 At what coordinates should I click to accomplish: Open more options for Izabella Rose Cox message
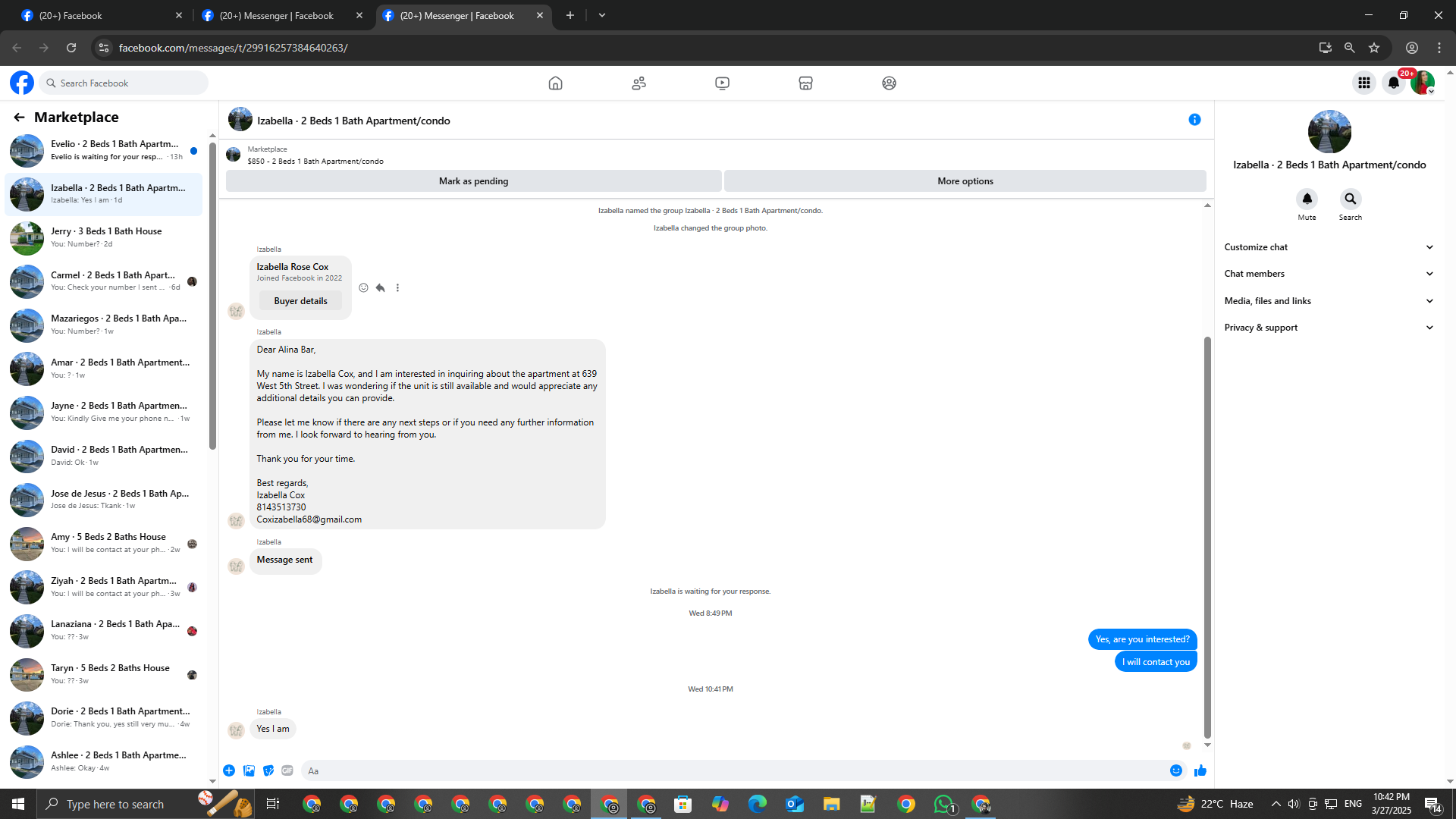(397, 288)
